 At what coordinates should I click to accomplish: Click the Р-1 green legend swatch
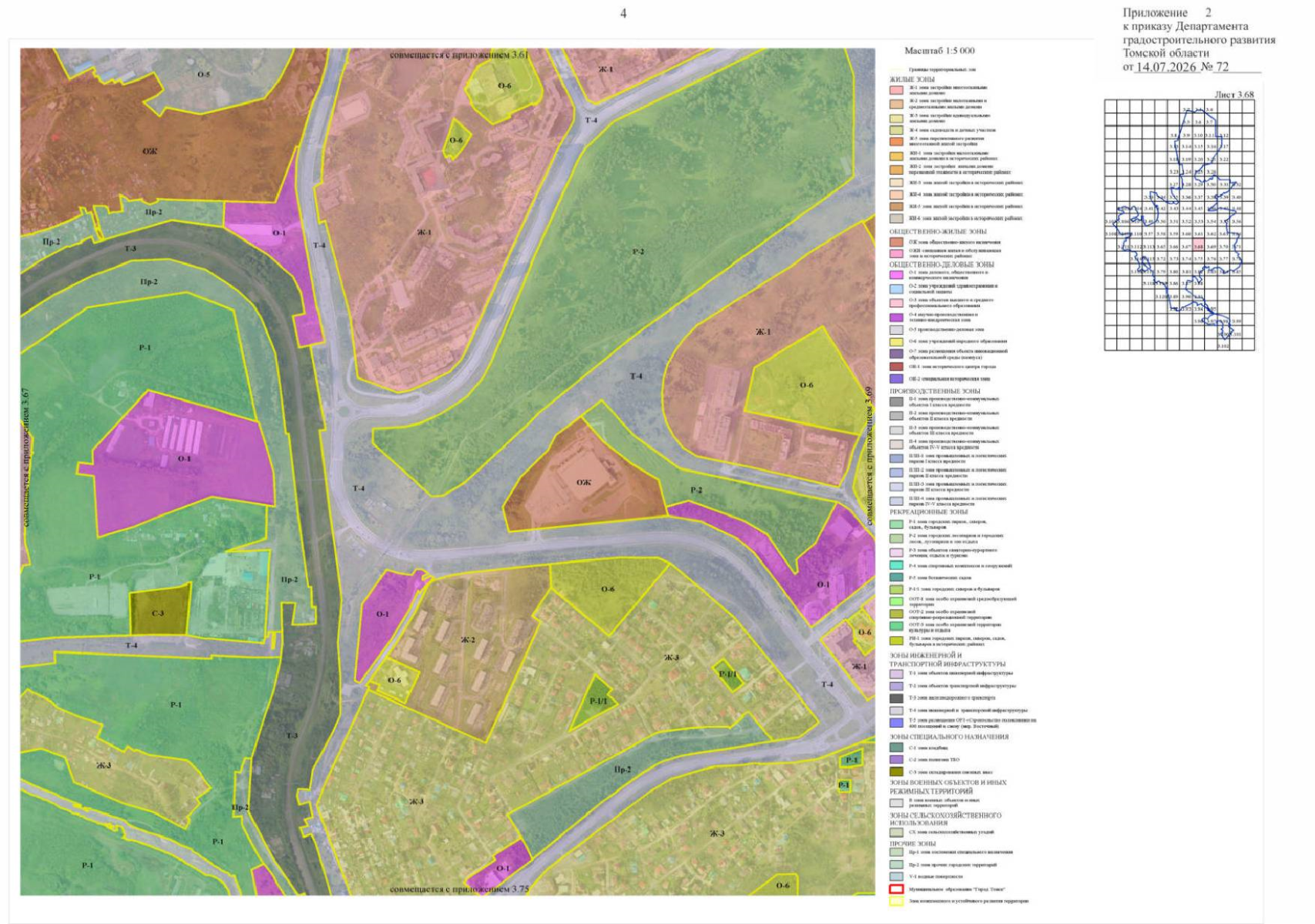click(896, 524)
